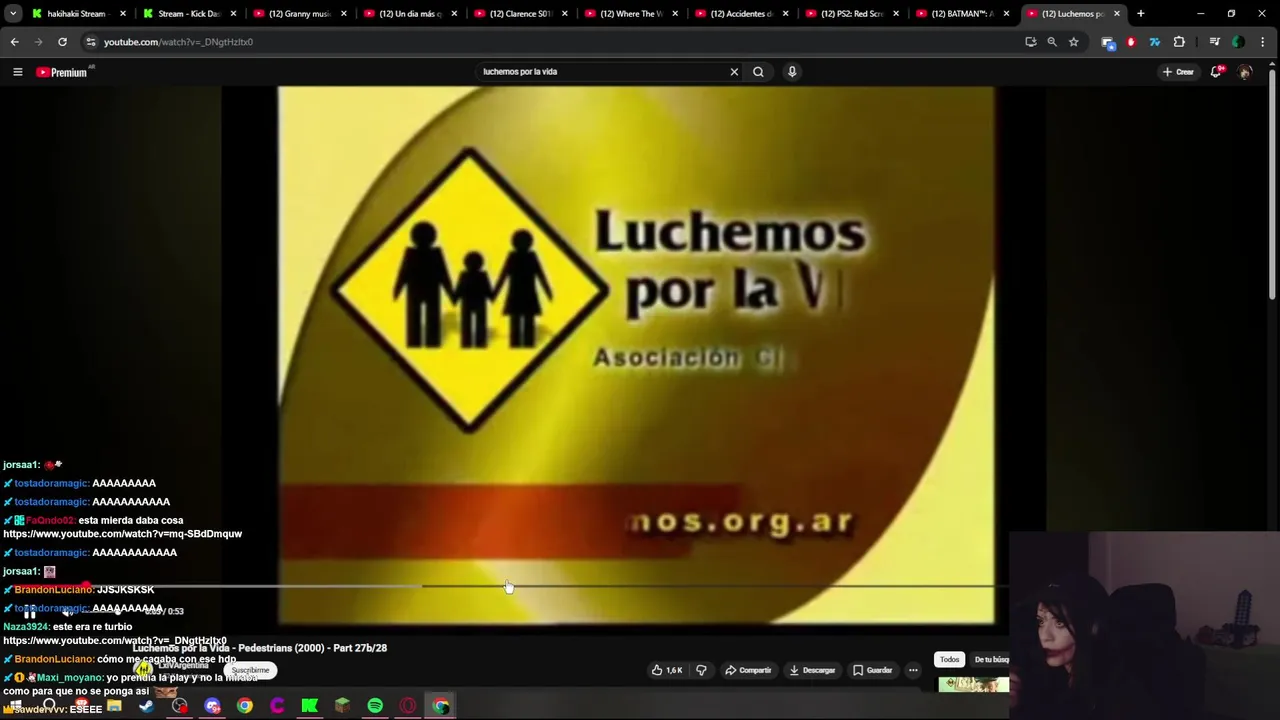The height and width of the screenshot is (720, 1280).
Task: Open Chrome three-dot menu
Action: click(1263, 42)
